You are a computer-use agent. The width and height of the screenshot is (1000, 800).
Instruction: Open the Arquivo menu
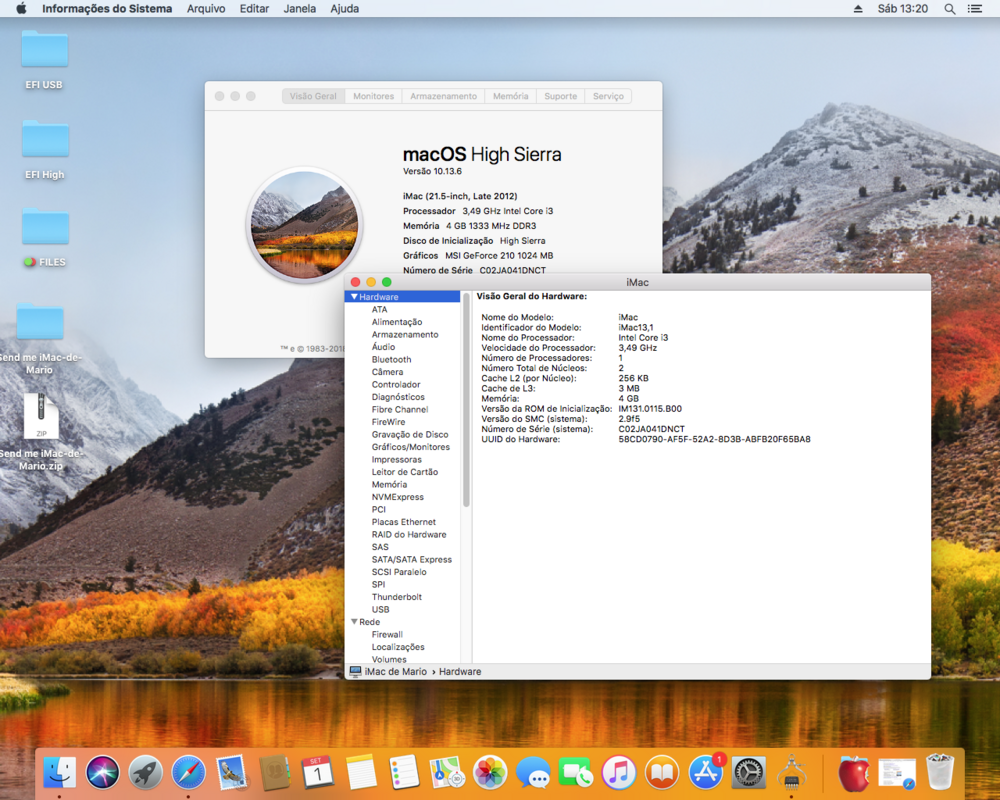click(206, 9)
